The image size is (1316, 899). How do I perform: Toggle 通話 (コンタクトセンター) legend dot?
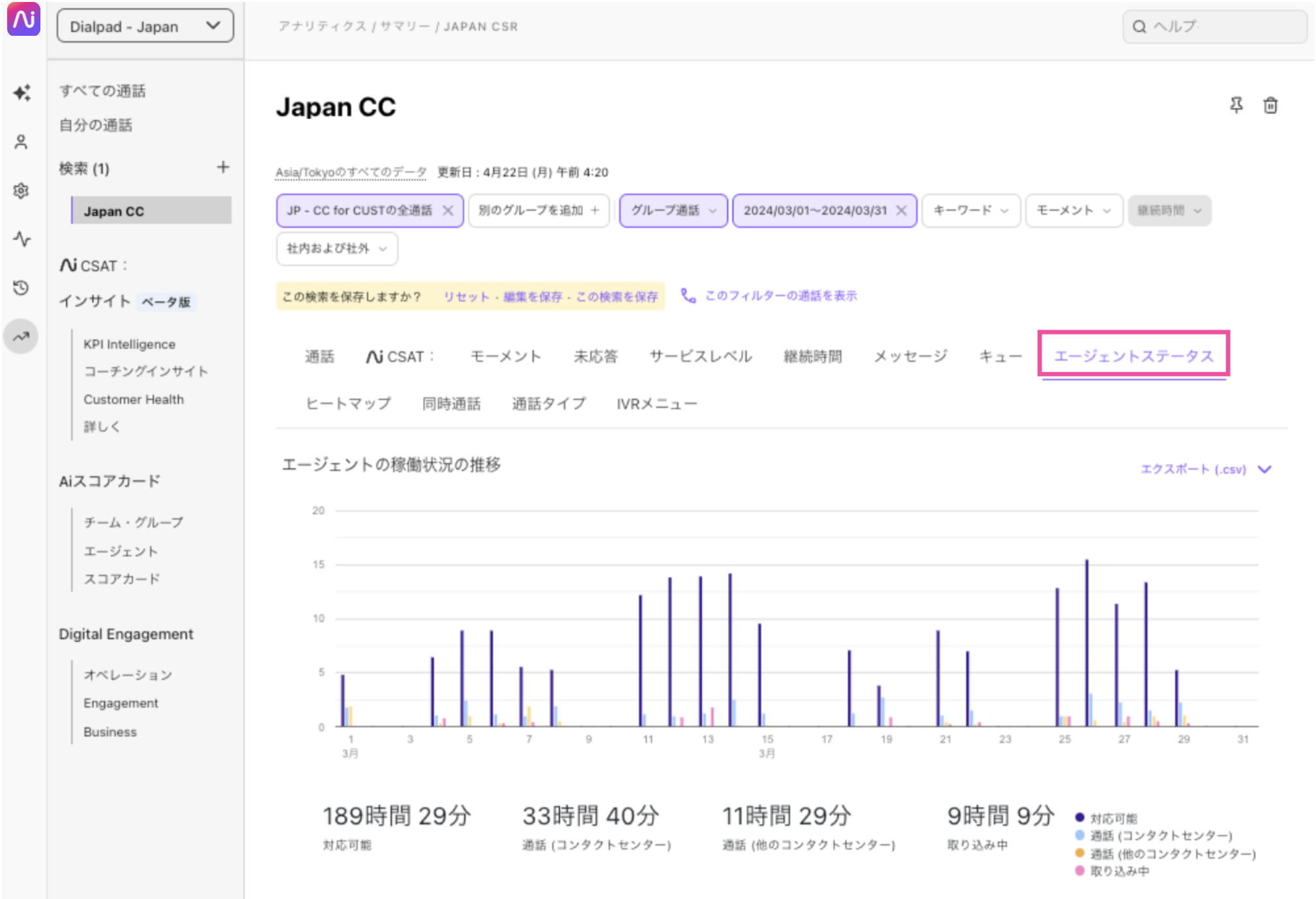[x=1079, y=835]
